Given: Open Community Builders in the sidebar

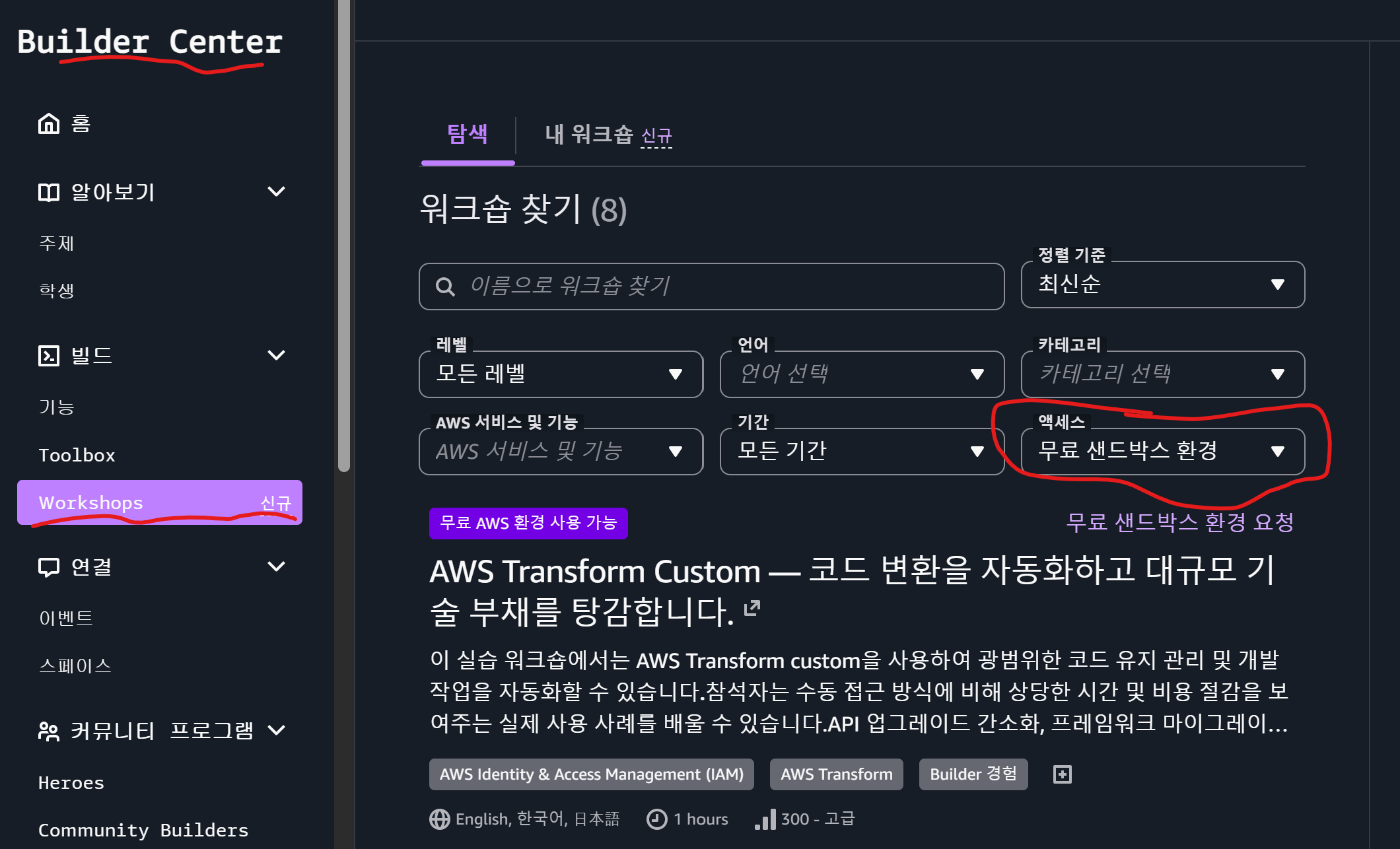Looking at the screenshot, I should pos(143,830).
